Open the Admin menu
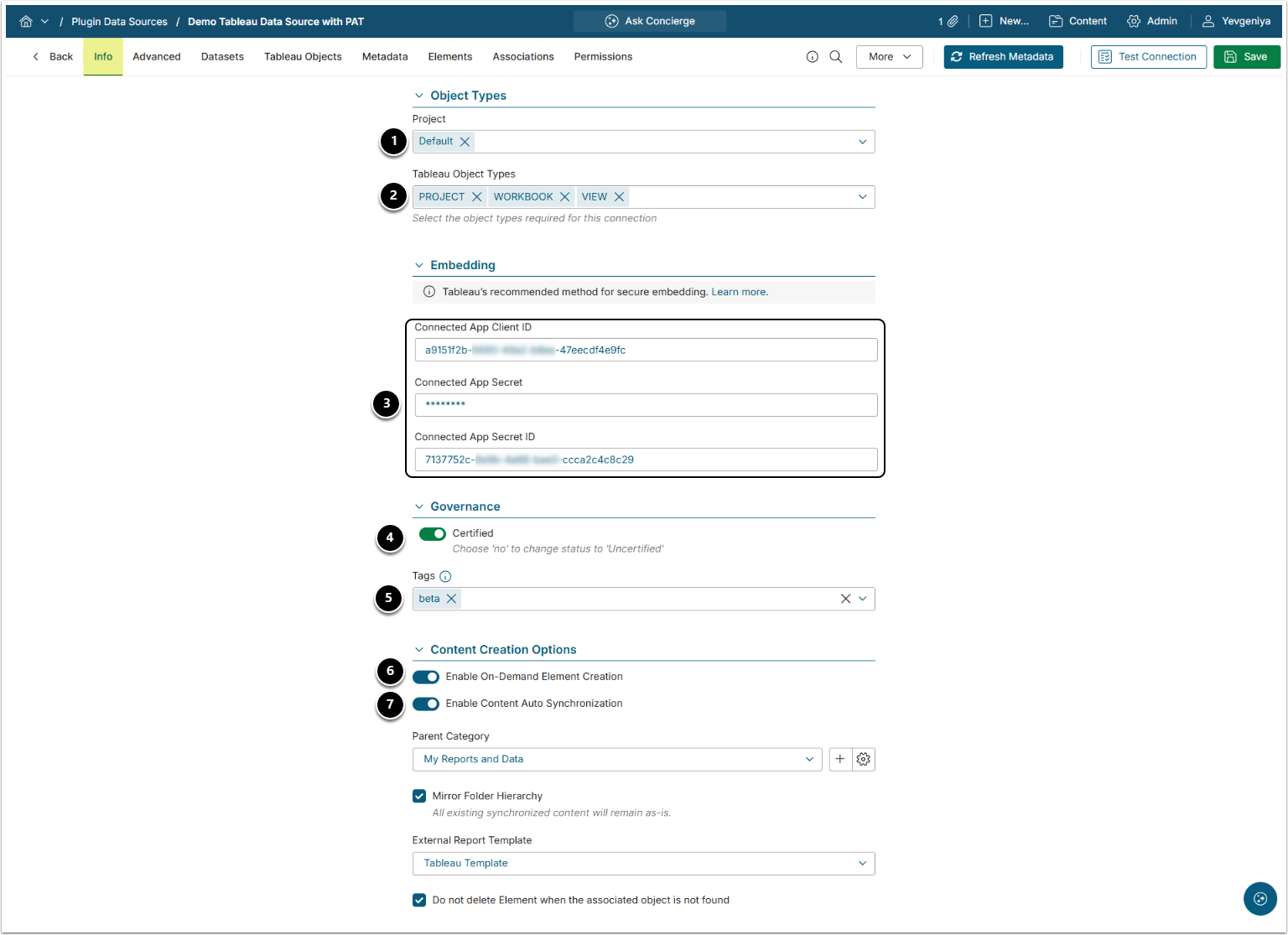 (1152, 21)
